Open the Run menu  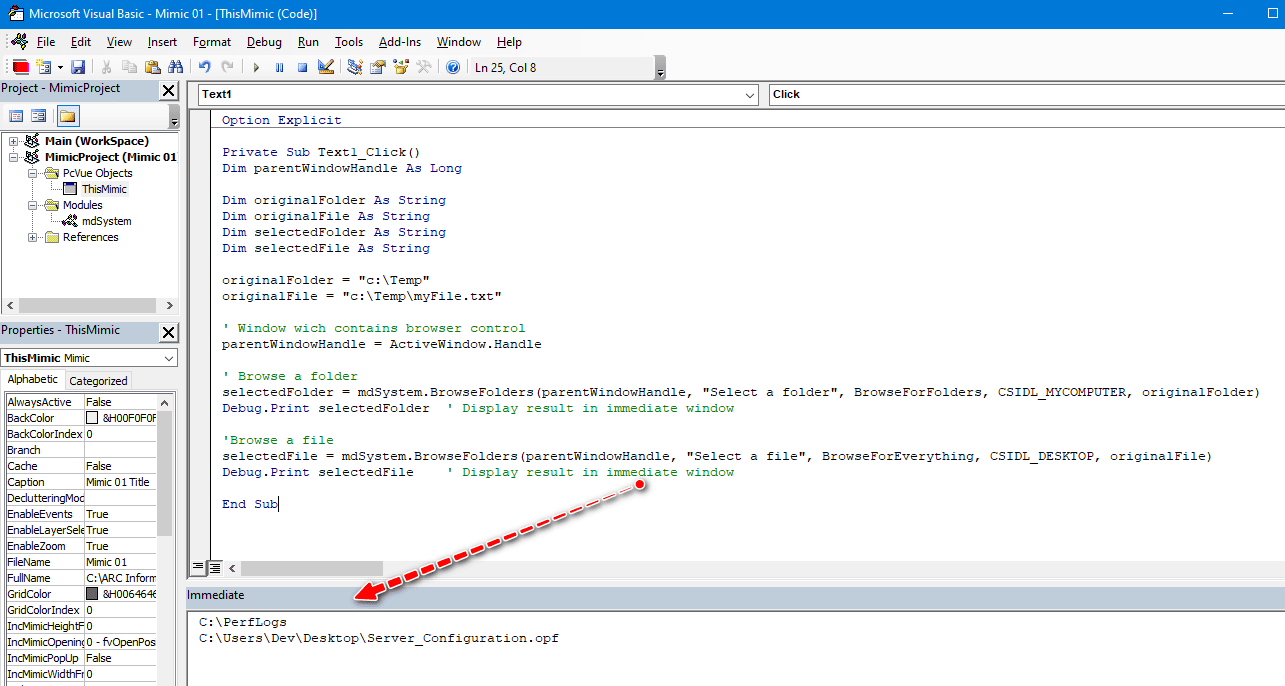pos(309,42)
